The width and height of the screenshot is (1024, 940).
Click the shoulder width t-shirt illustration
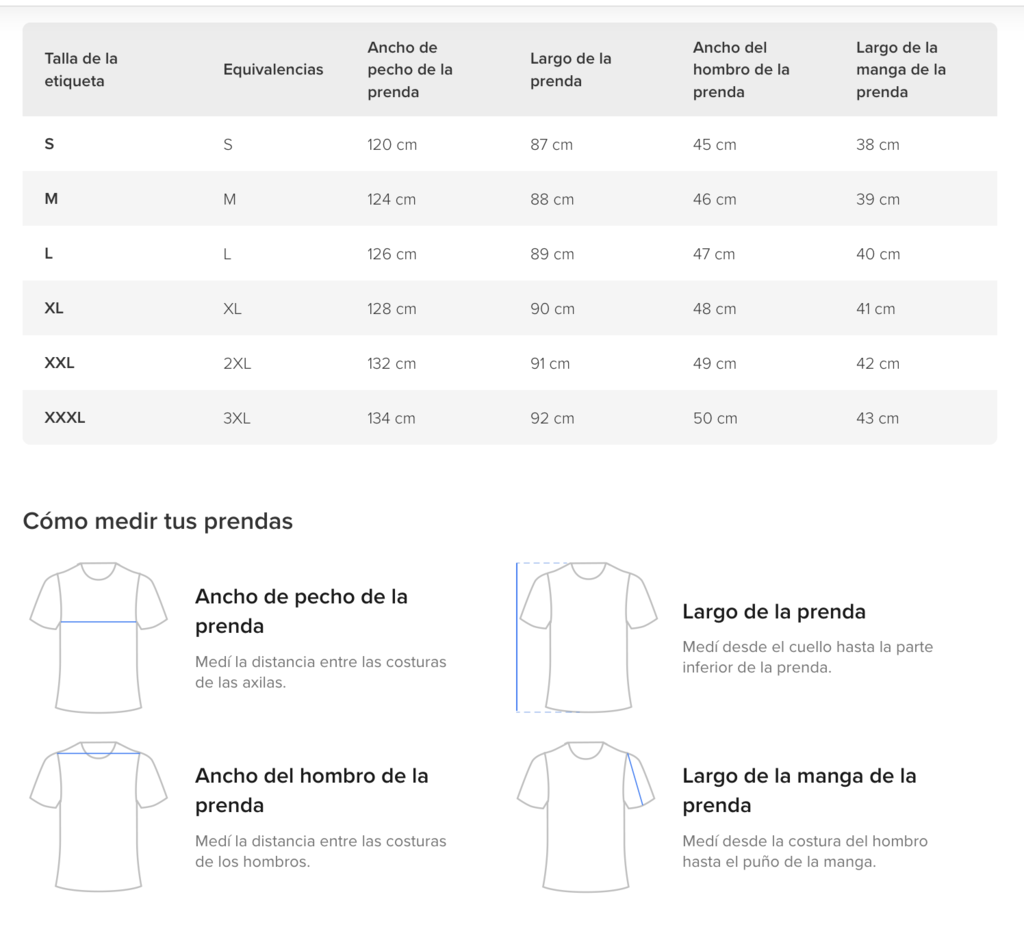pyautogui.click(x=99, y=816)
